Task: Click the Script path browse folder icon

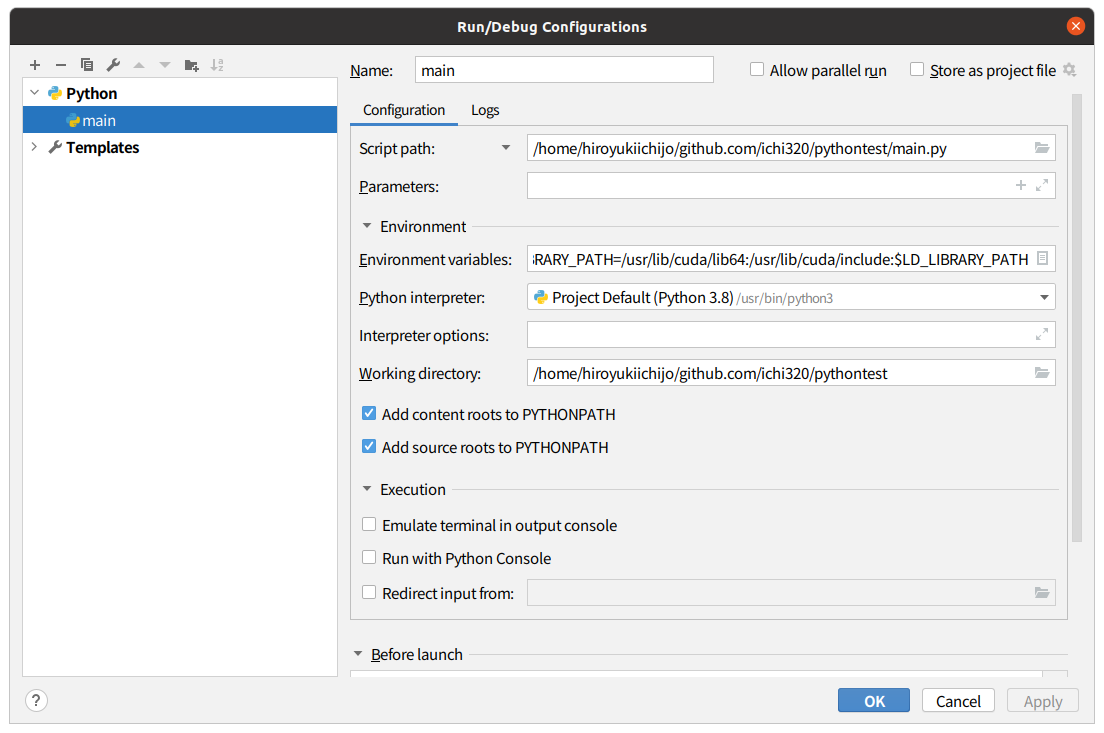Action: [x=1042, y=148]
